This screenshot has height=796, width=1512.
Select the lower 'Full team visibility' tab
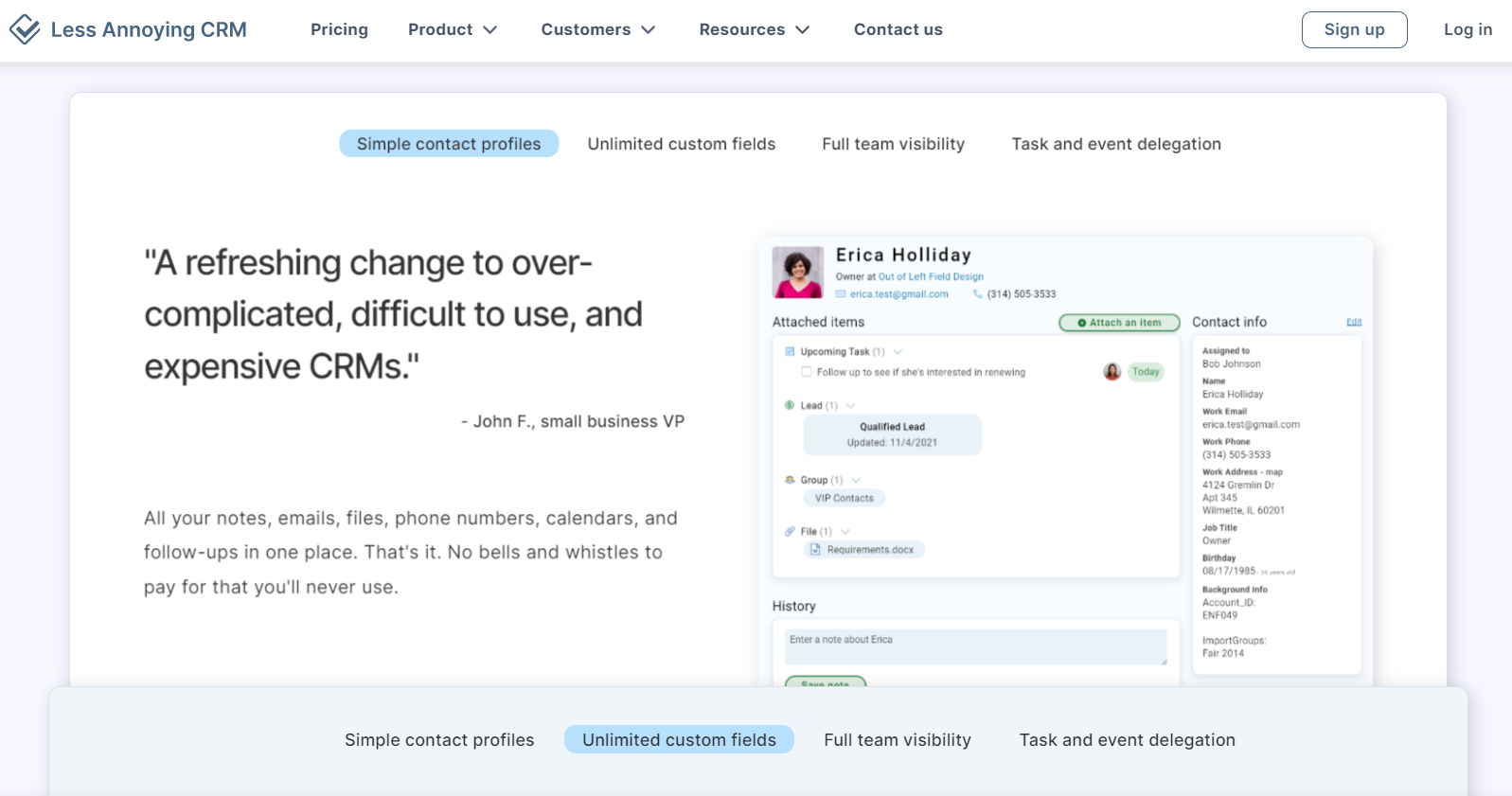pyautogui.click(x=898, y=740)
